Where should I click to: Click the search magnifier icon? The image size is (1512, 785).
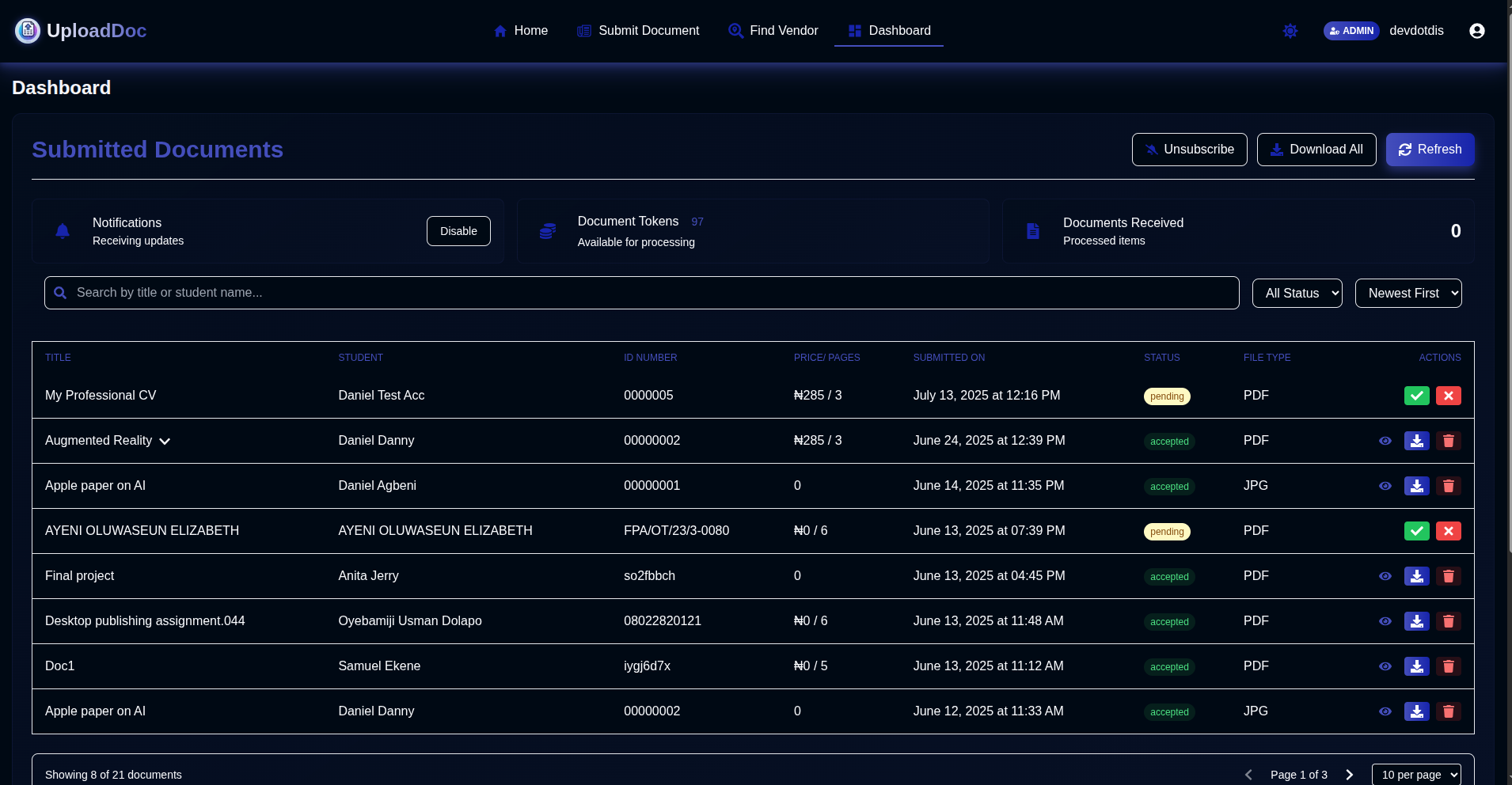click(60, 293)
